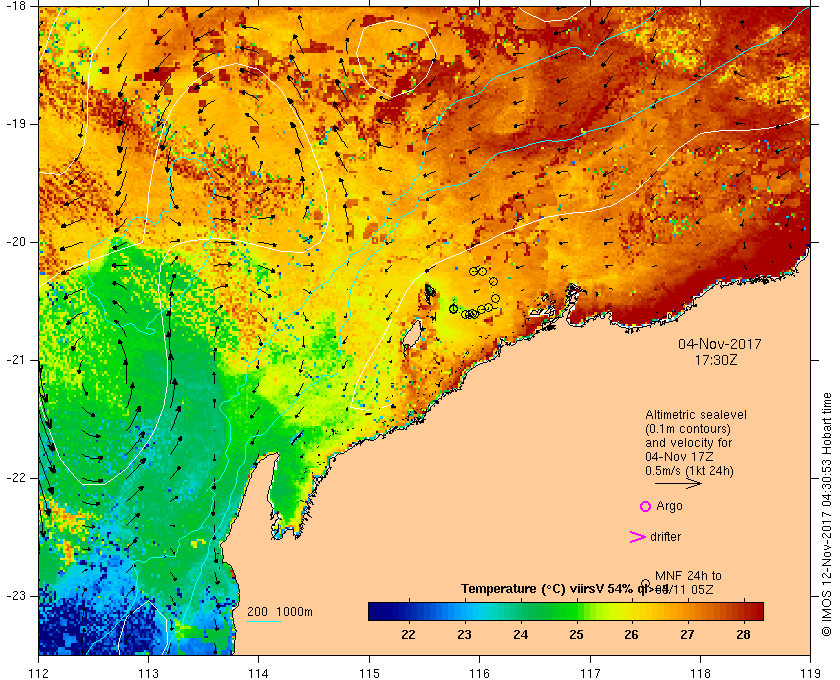The height and width of the screenshot is (680, 840).
Task: Click the latitude axis label -21
Action: pyautogui.click(x=14, y=360)
